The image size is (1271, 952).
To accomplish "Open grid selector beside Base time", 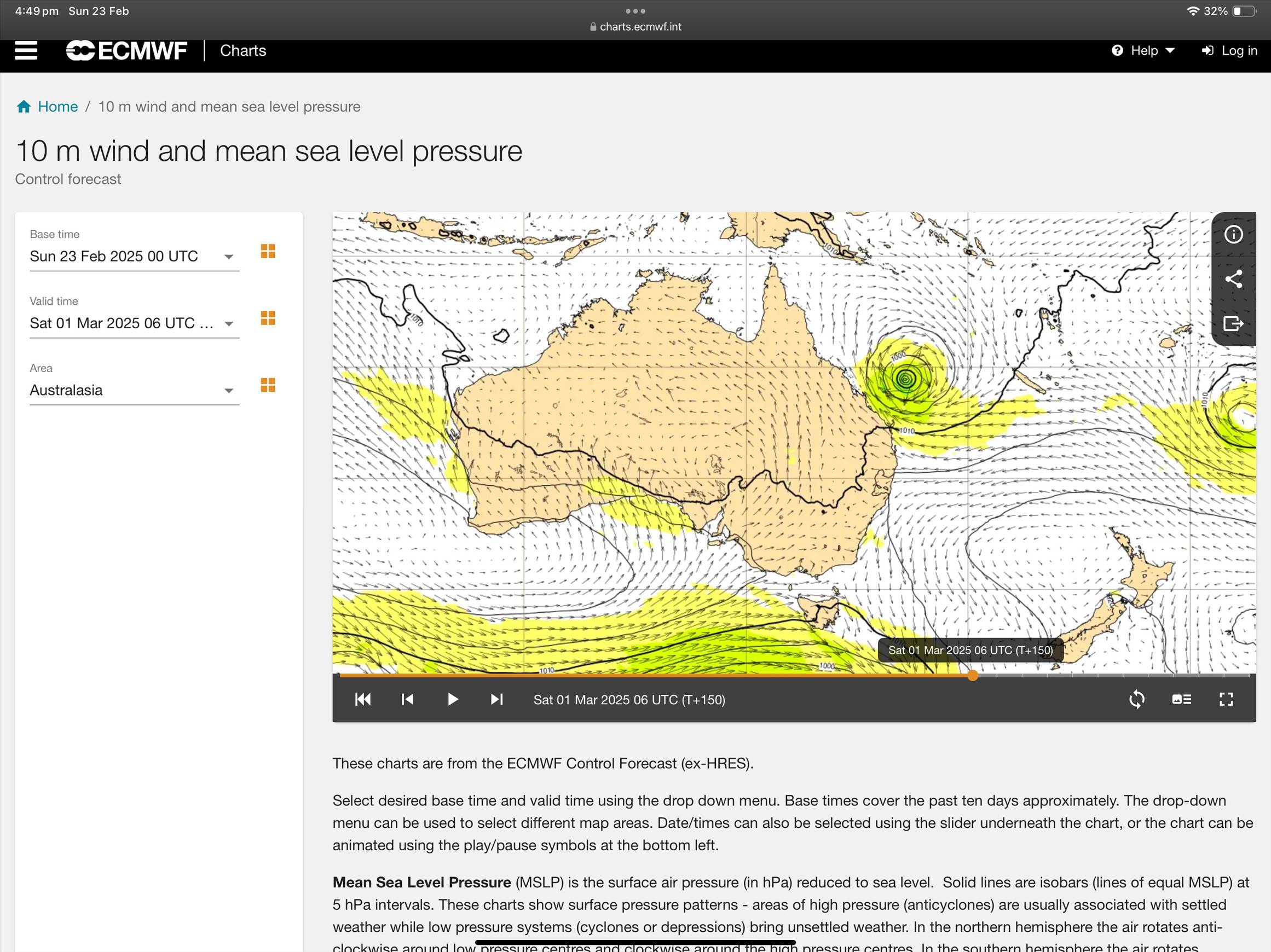I will tap(268, 251).
